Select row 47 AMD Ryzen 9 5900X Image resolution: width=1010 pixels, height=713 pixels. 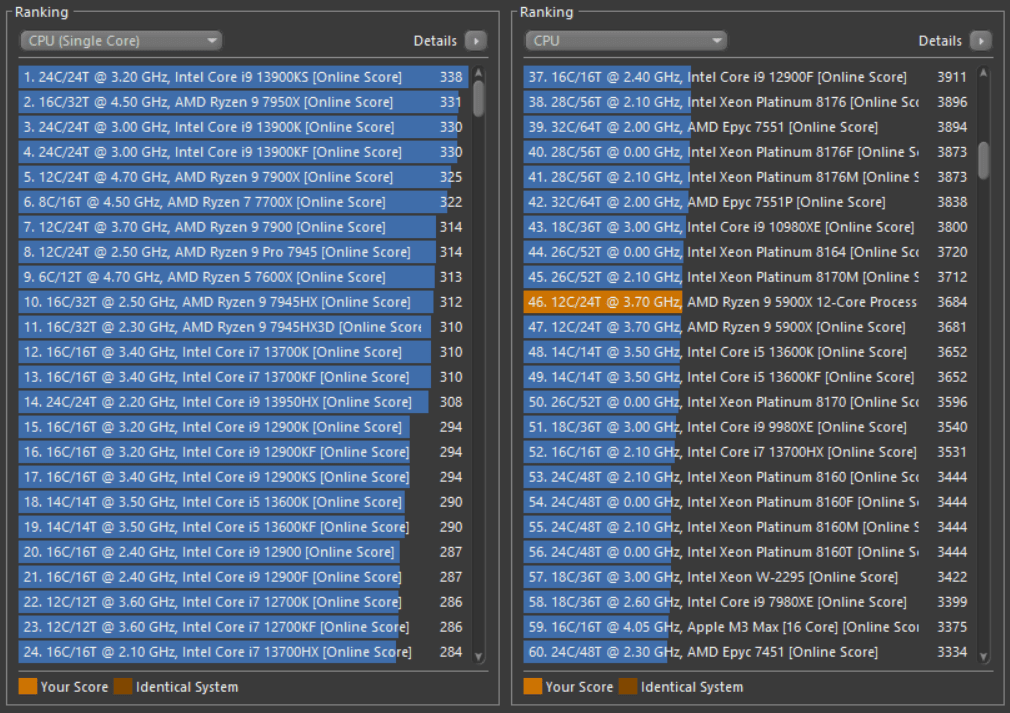coord(748,327)
